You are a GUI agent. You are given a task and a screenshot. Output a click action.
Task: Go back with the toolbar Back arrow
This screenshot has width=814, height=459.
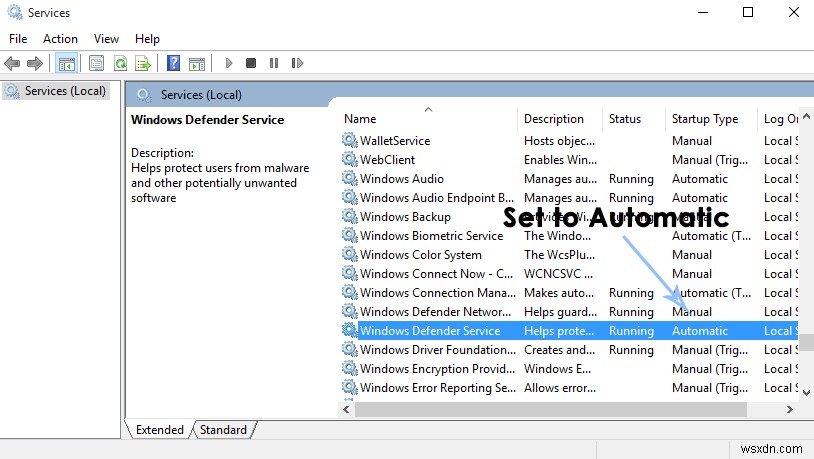(x=12, y=63)
